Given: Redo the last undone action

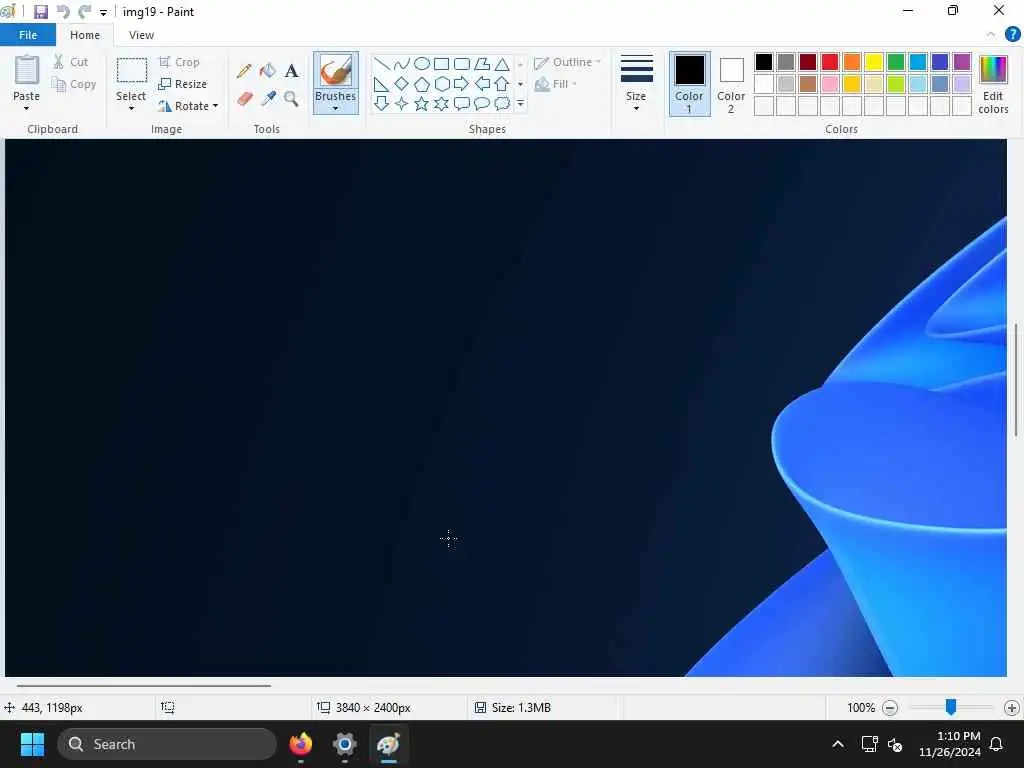Looking at the screenshot, I should tap(84, 12).
